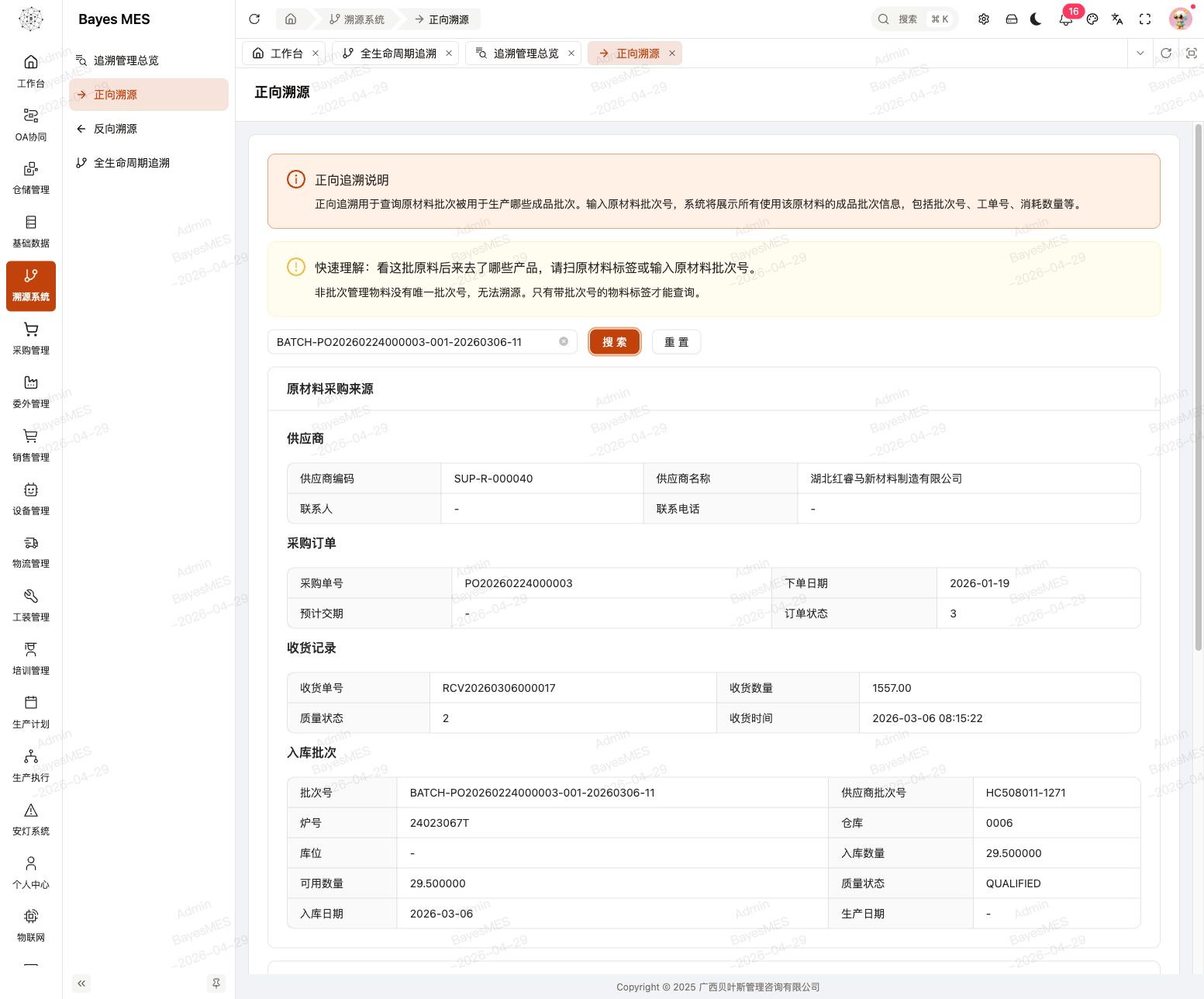Open the 生产执行 sidebar module

31,766
